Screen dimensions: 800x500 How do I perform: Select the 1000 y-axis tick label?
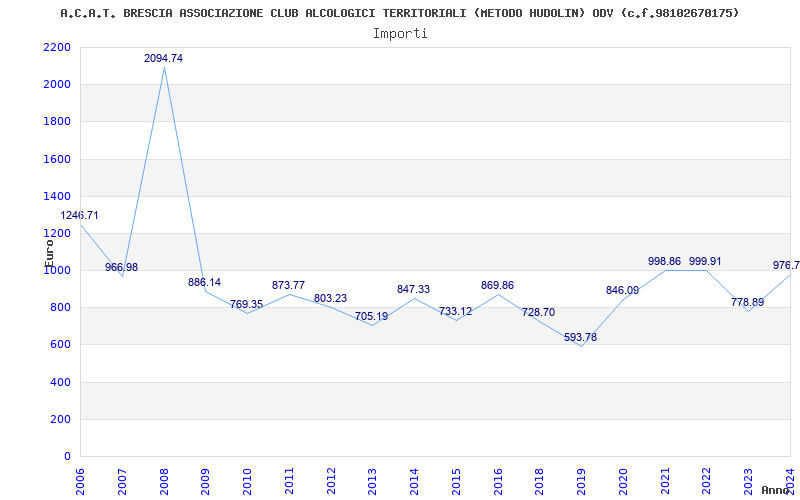point(58,270)
